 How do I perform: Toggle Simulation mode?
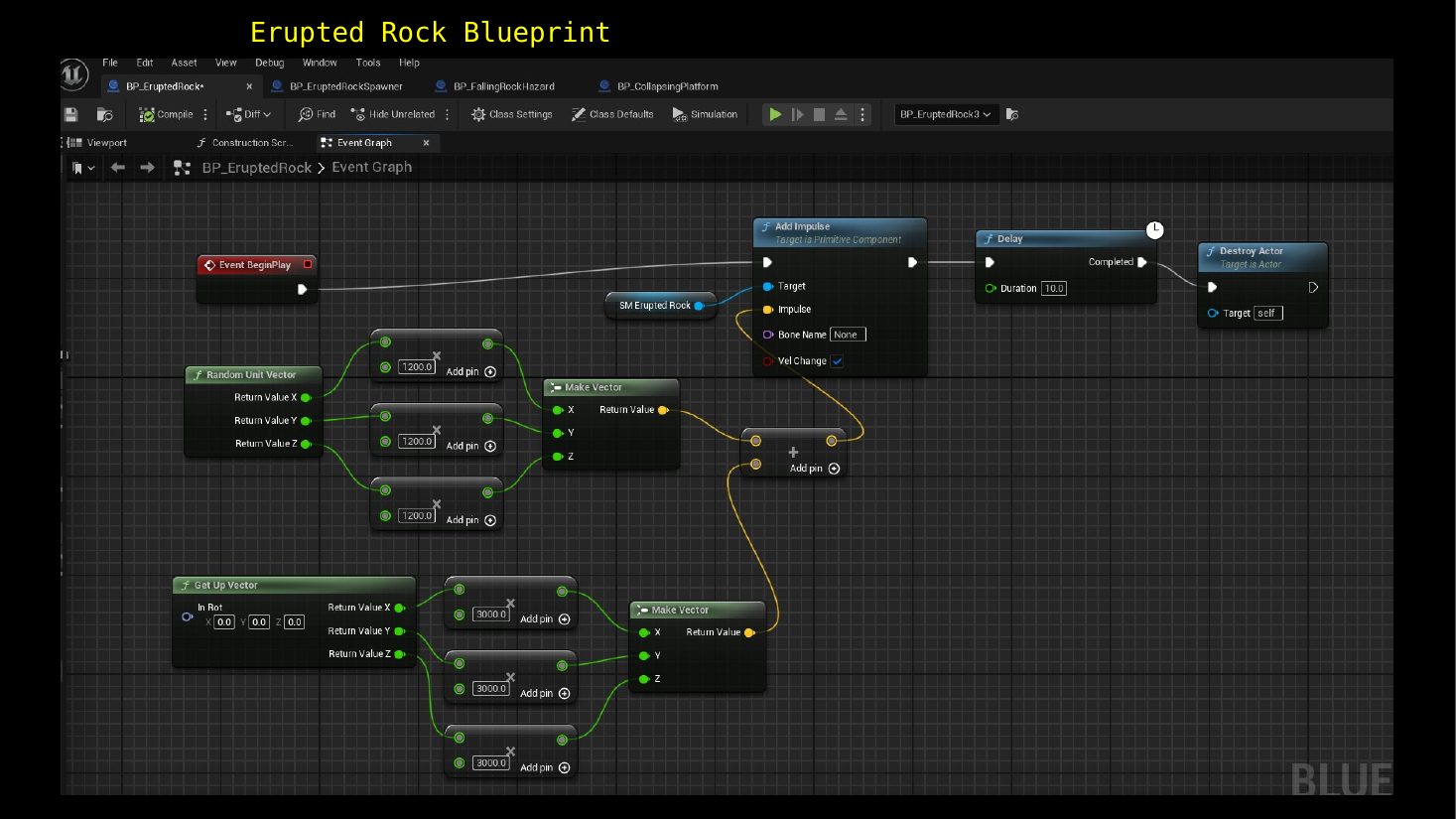(705, 114)
